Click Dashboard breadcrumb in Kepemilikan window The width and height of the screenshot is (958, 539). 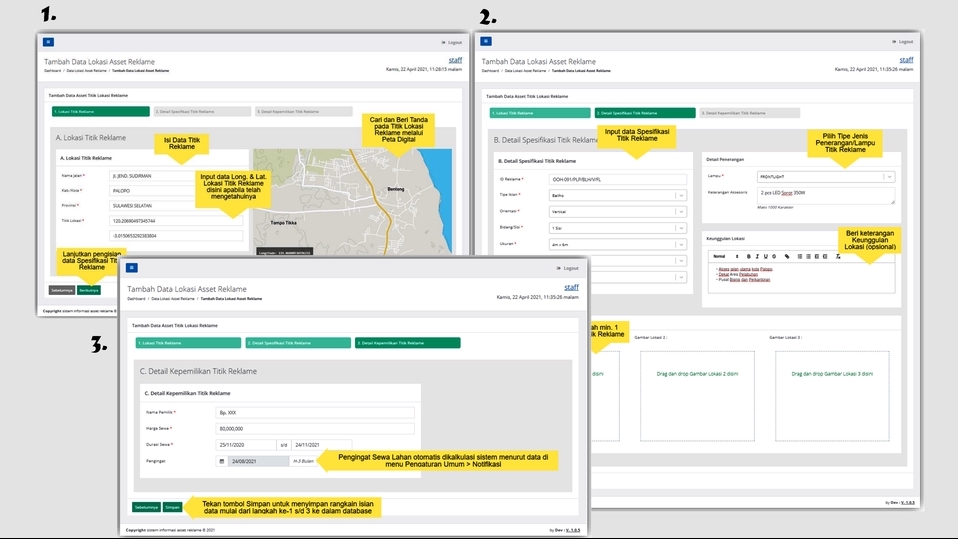[136, 299]
